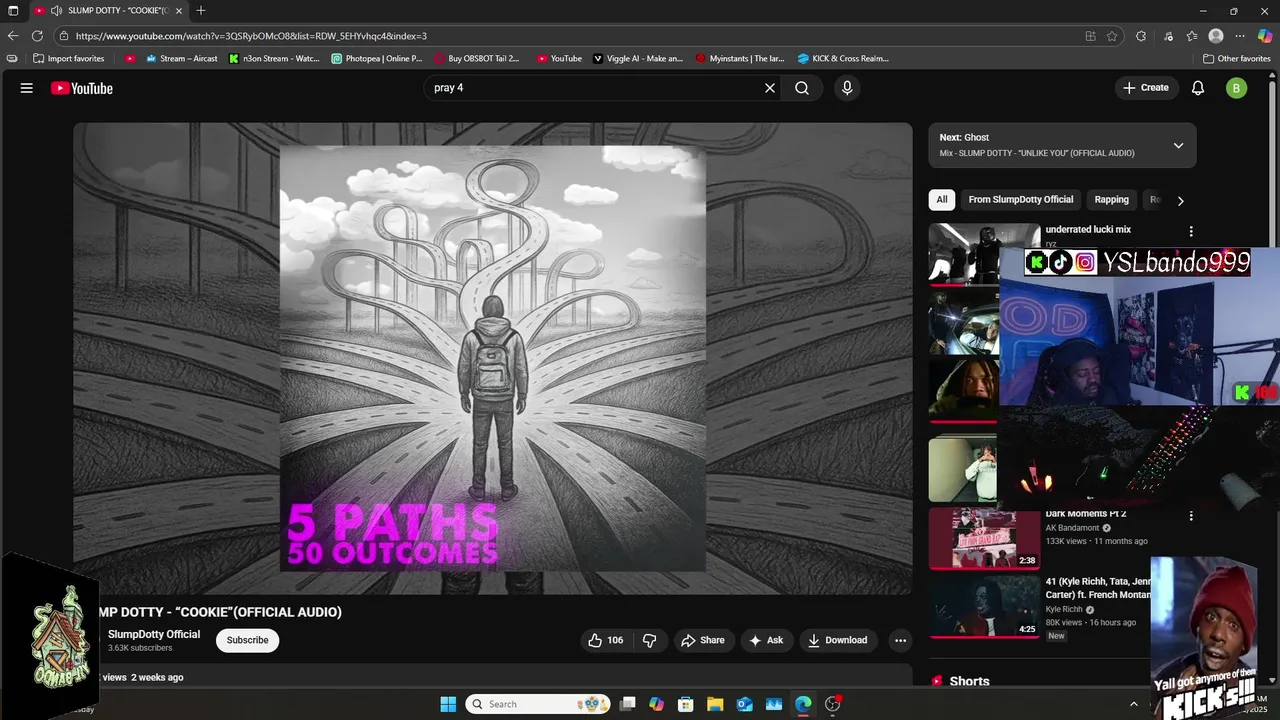The height and width of the screenshot is (720, 1280).
Task: Like the video with 106 likes
Action: pos(606,640)
